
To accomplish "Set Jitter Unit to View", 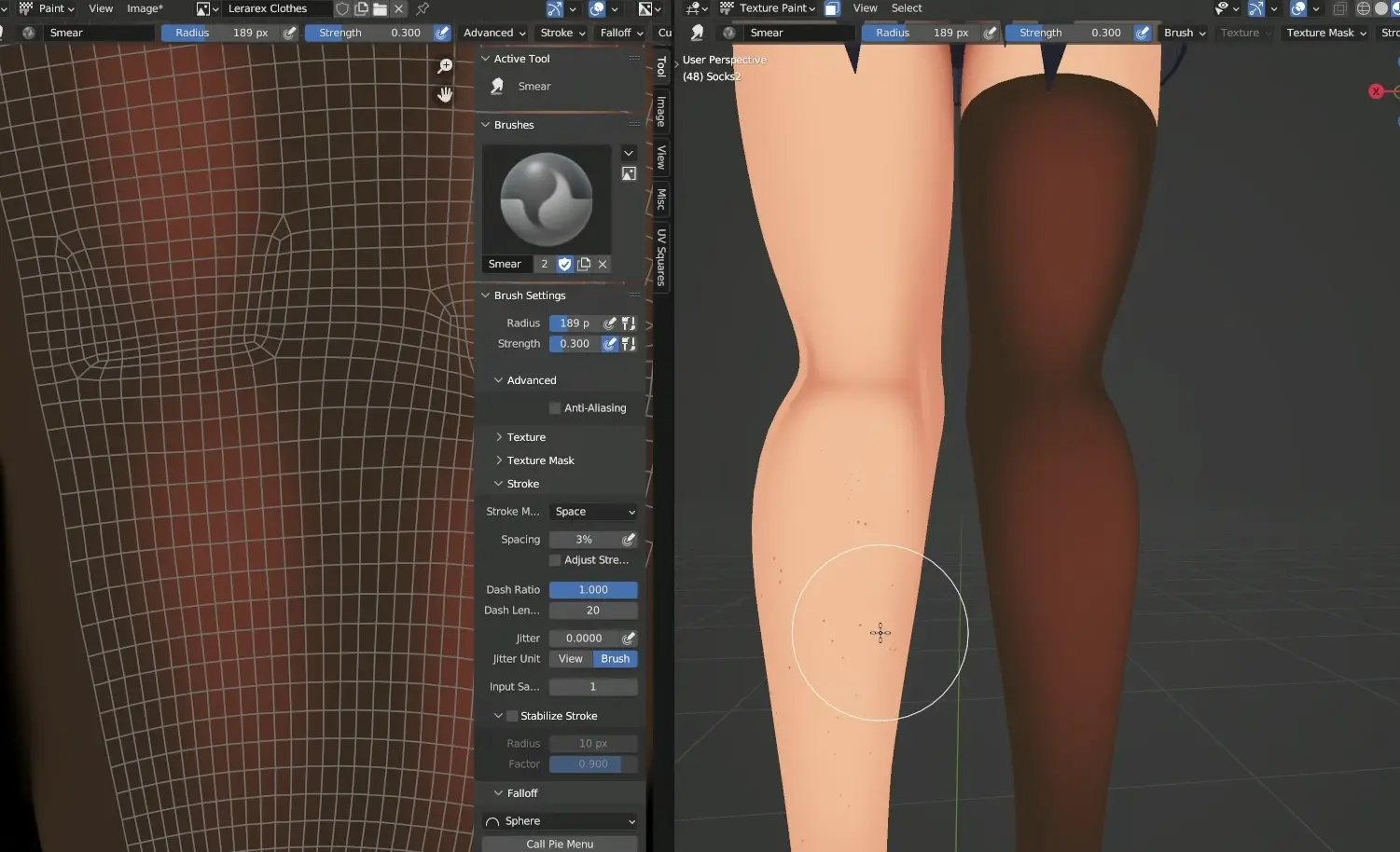I will (x=571, y=659).
